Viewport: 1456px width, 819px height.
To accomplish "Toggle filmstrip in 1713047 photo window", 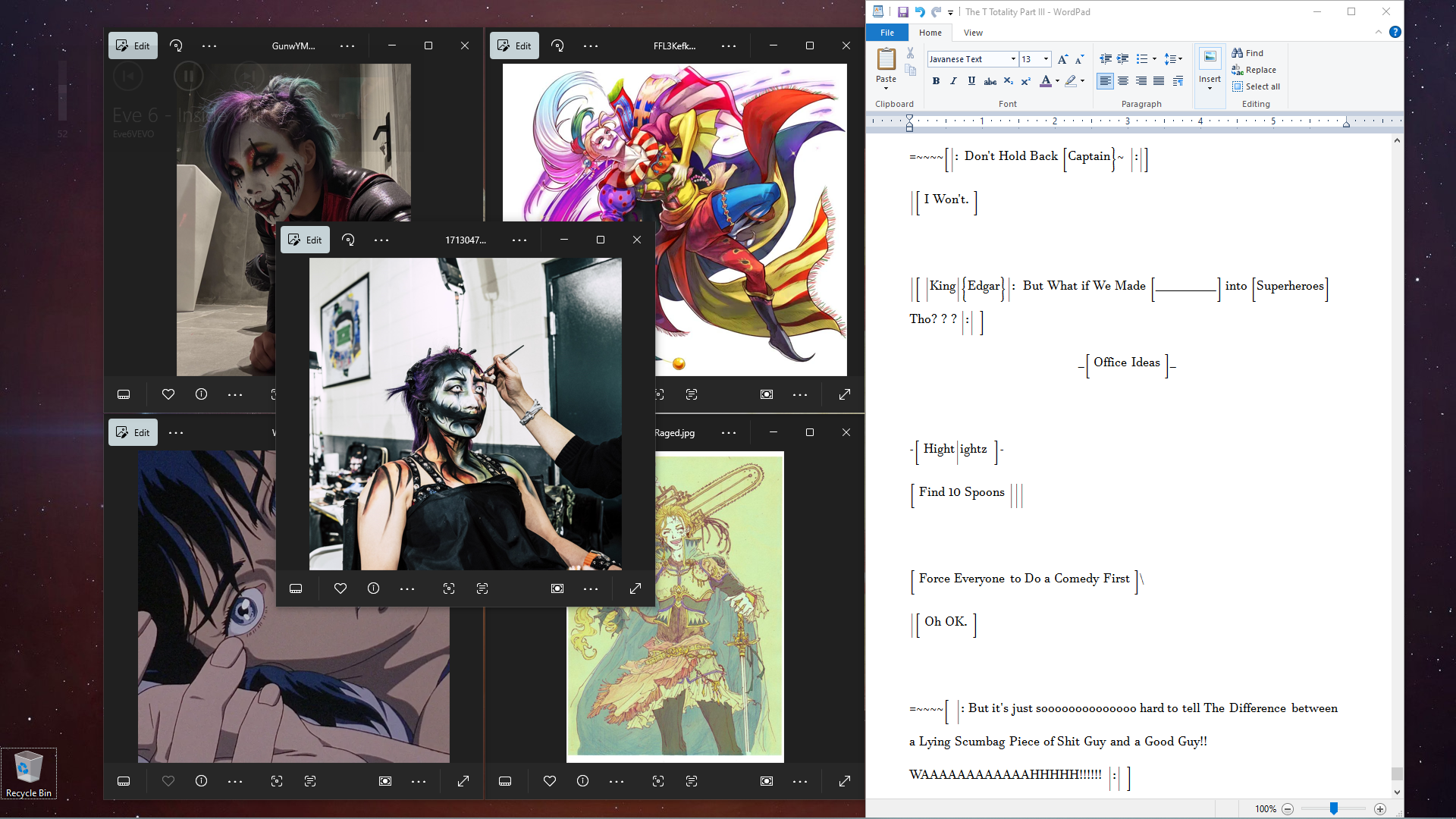I will coord(296,588).
